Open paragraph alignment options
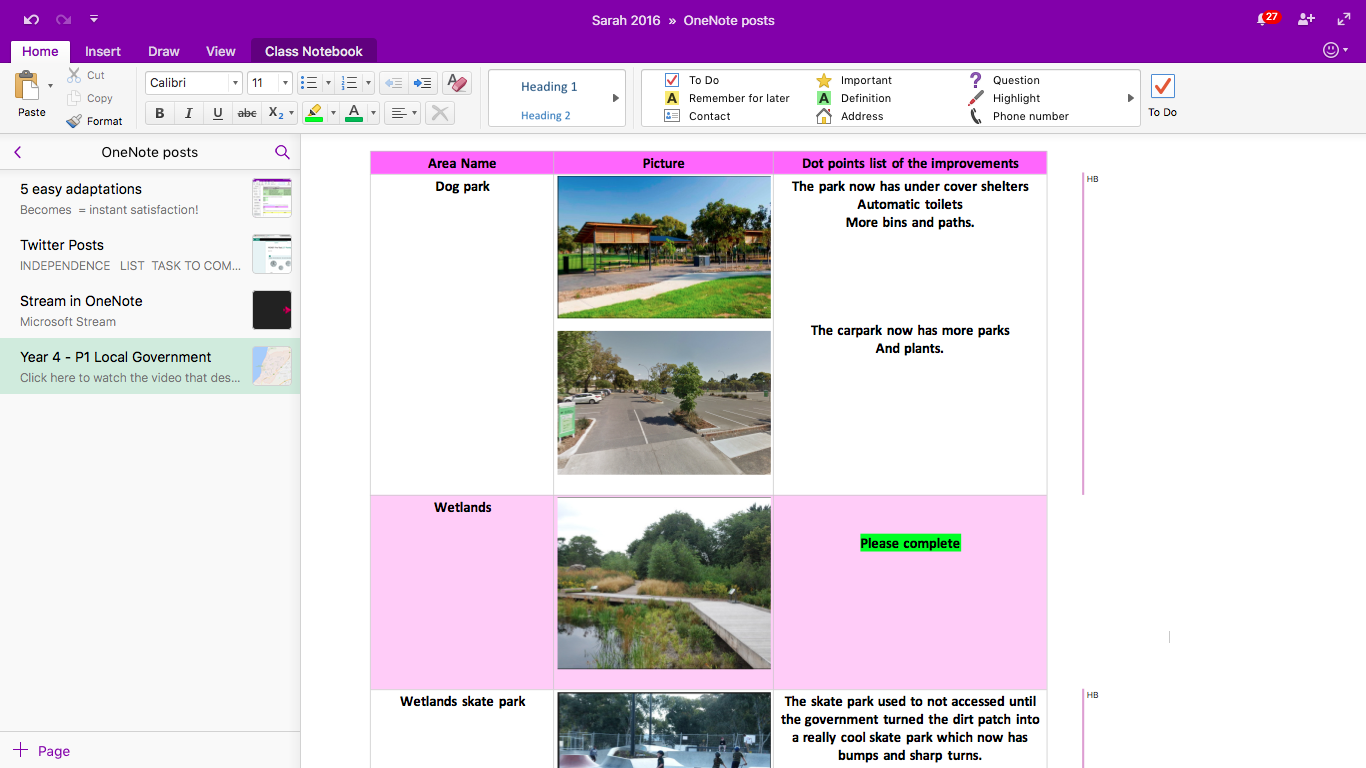This screenshot has height=768, width=1366. pos(403,113)
